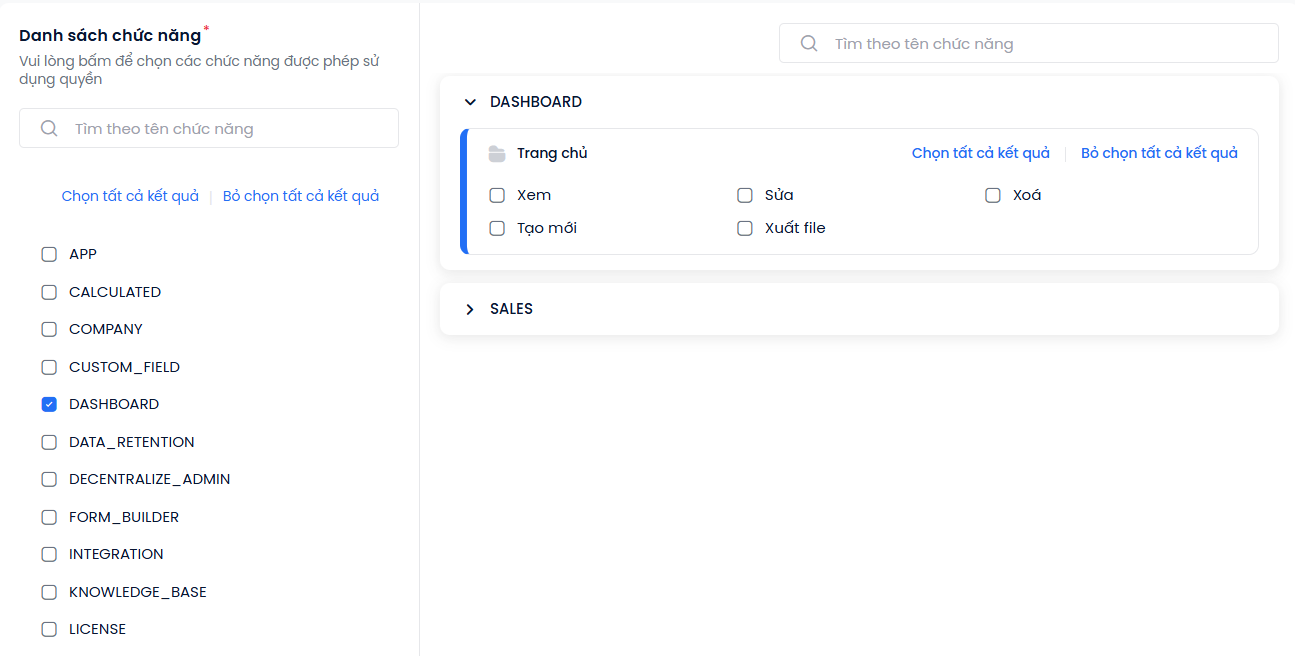
Task: Check the Sửa permission box
Action: (x=745, y=196)
